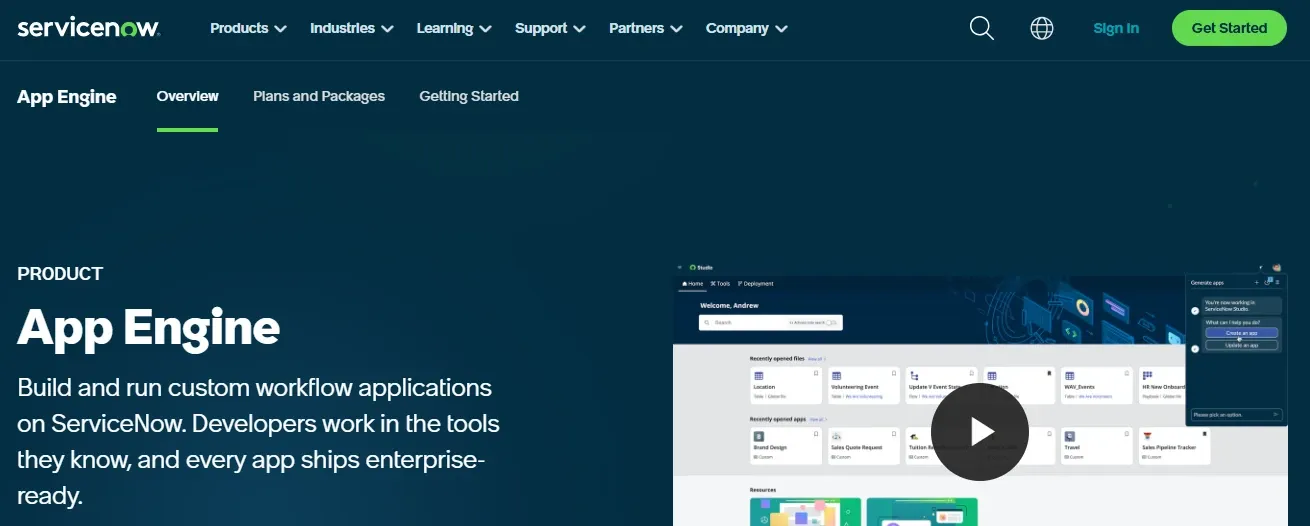Click the ServiceNow logo
This screenshot has width=1310, height=526.
tap(88, 28)
